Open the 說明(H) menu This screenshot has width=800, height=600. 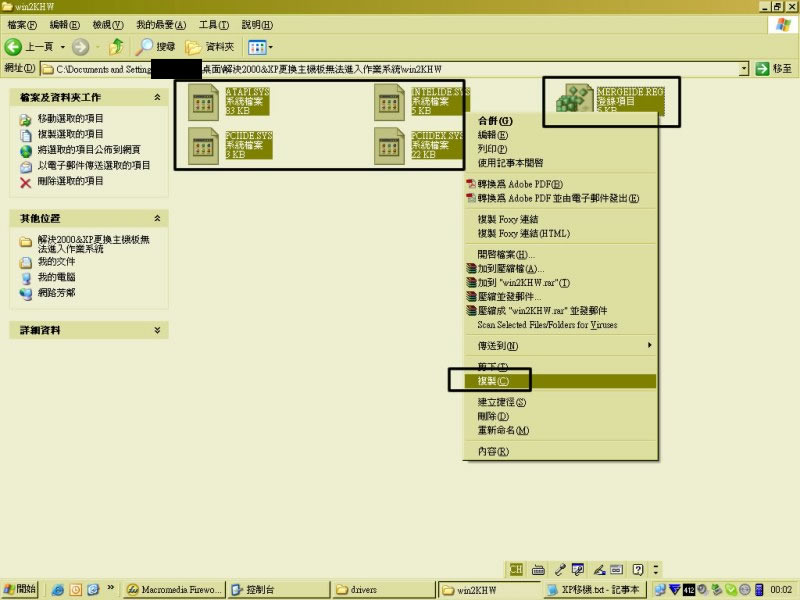click(257, 24)
